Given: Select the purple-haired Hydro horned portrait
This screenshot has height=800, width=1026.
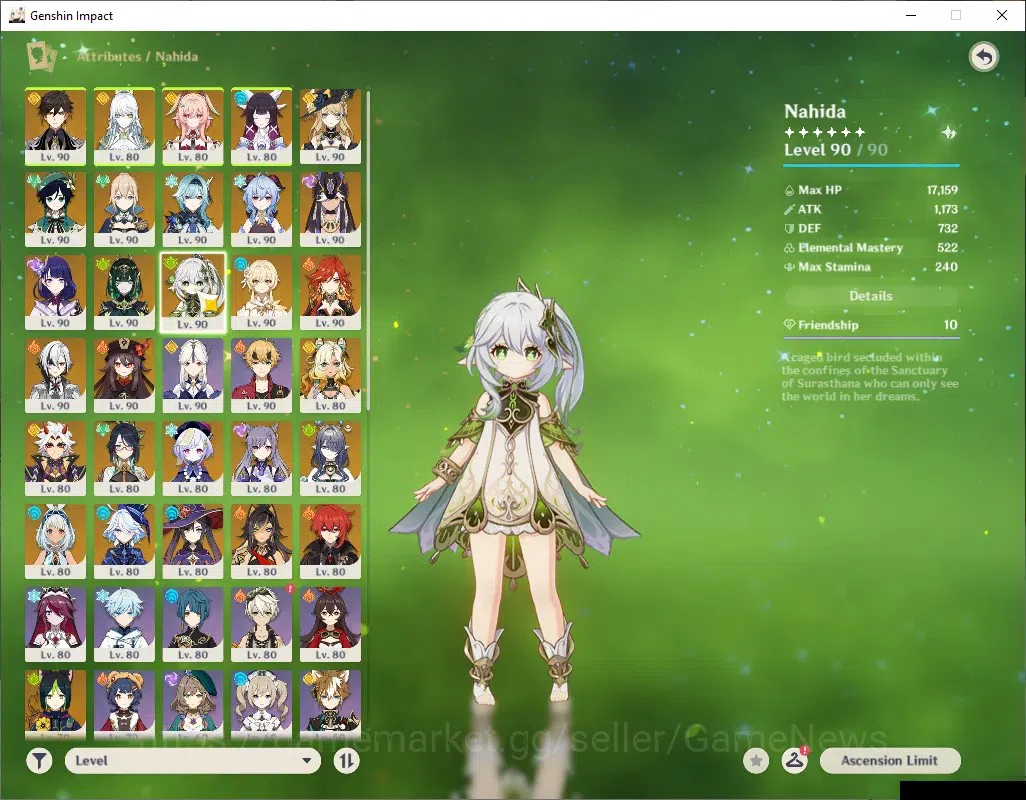Looking at the screenshot, I should click(262, 126).
